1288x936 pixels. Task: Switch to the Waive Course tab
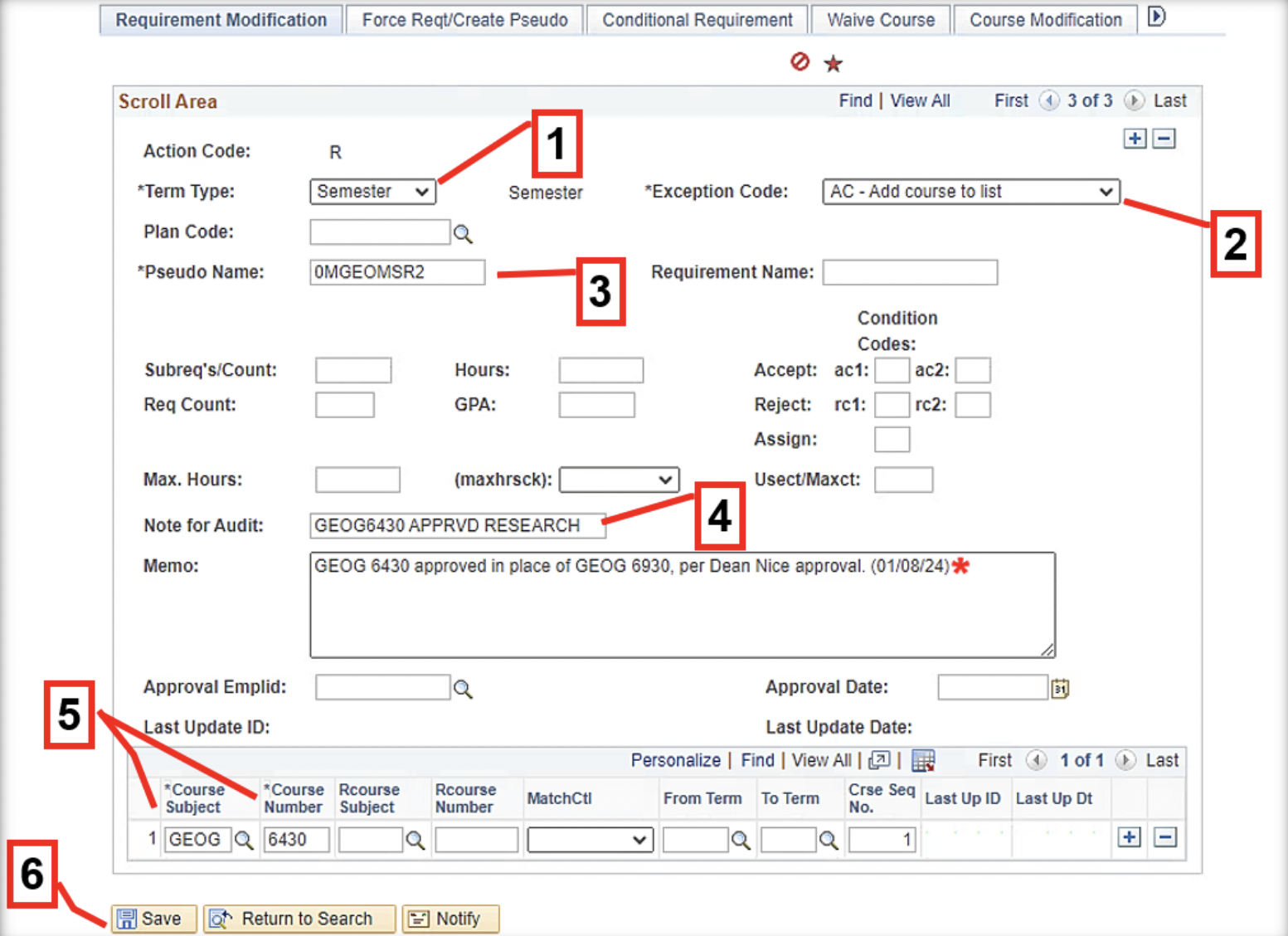point(880,20)
